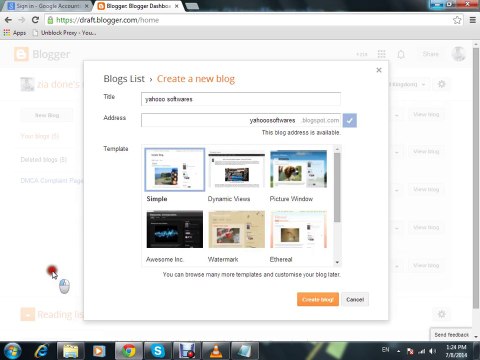Open the Windows Start menu
The image size is (480, 360).
(12, 351)
